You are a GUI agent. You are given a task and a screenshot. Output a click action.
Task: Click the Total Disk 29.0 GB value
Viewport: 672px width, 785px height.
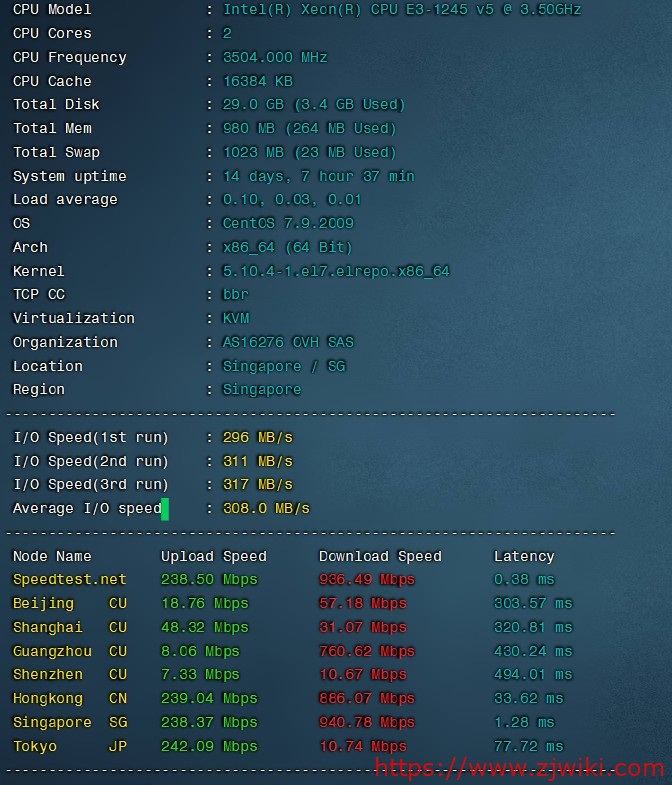click(313, 105)
